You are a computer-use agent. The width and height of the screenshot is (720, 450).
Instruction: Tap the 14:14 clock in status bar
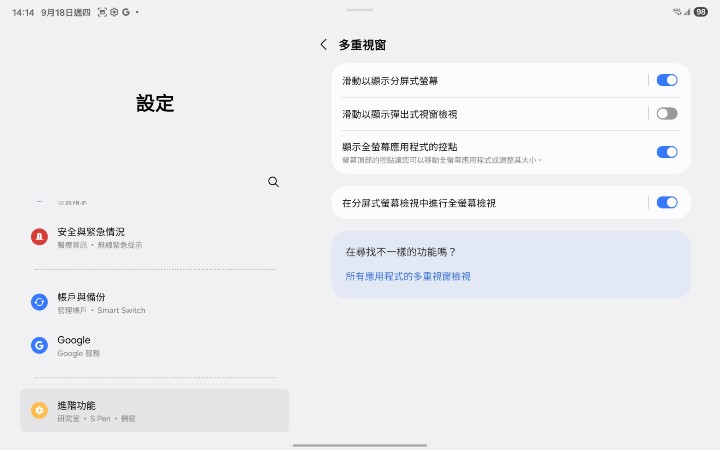click(x=23, y=12)
